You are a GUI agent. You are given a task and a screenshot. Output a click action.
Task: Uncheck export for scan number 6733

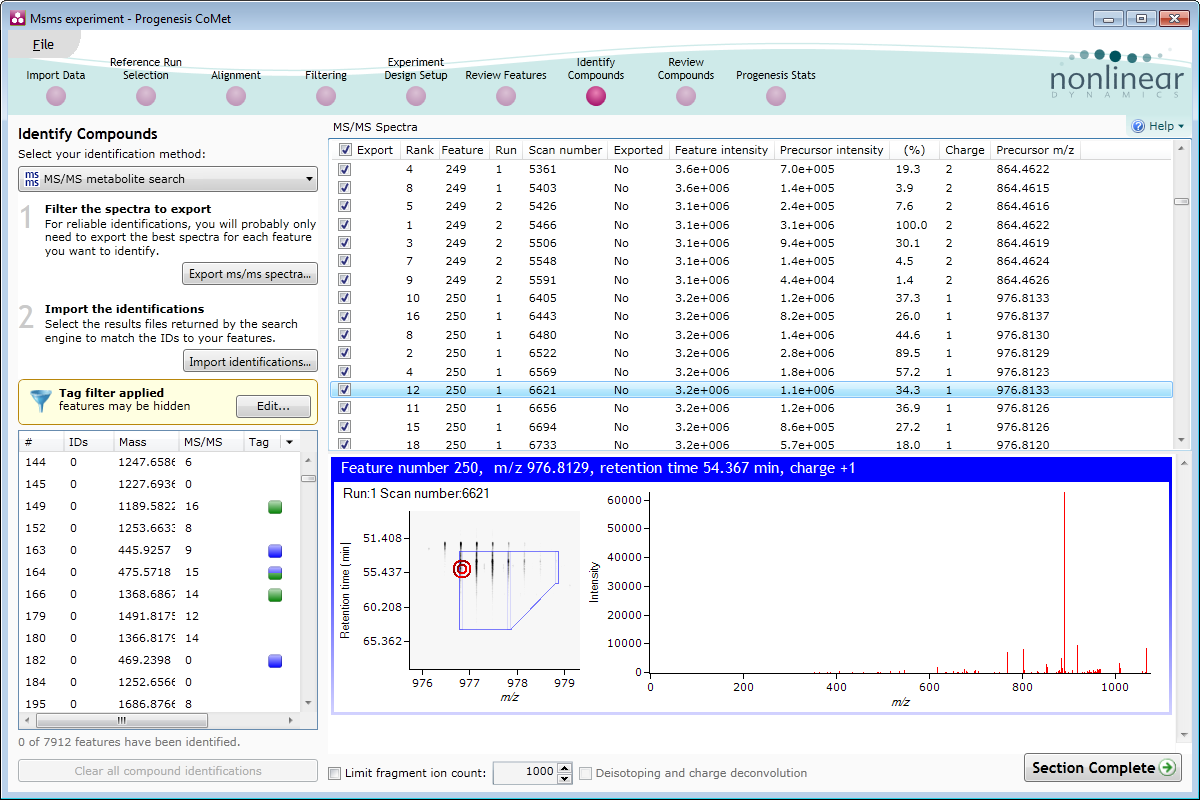click(345, 444)
